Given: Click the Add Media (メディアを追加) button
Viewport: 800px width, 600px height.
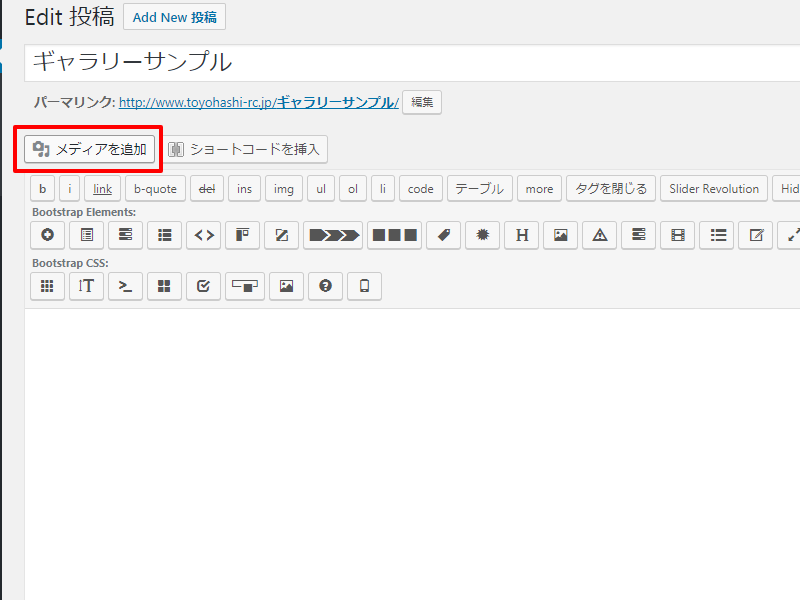Looking at the screenshot, I should click(90, 149).
